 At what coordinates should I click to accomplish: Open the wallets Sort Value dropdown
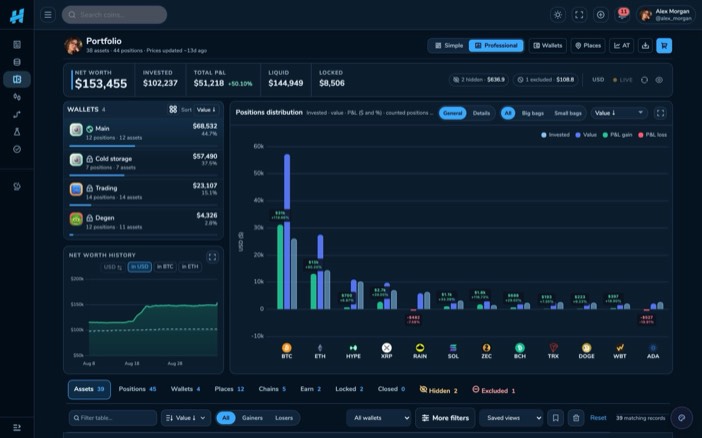(206, 110)
